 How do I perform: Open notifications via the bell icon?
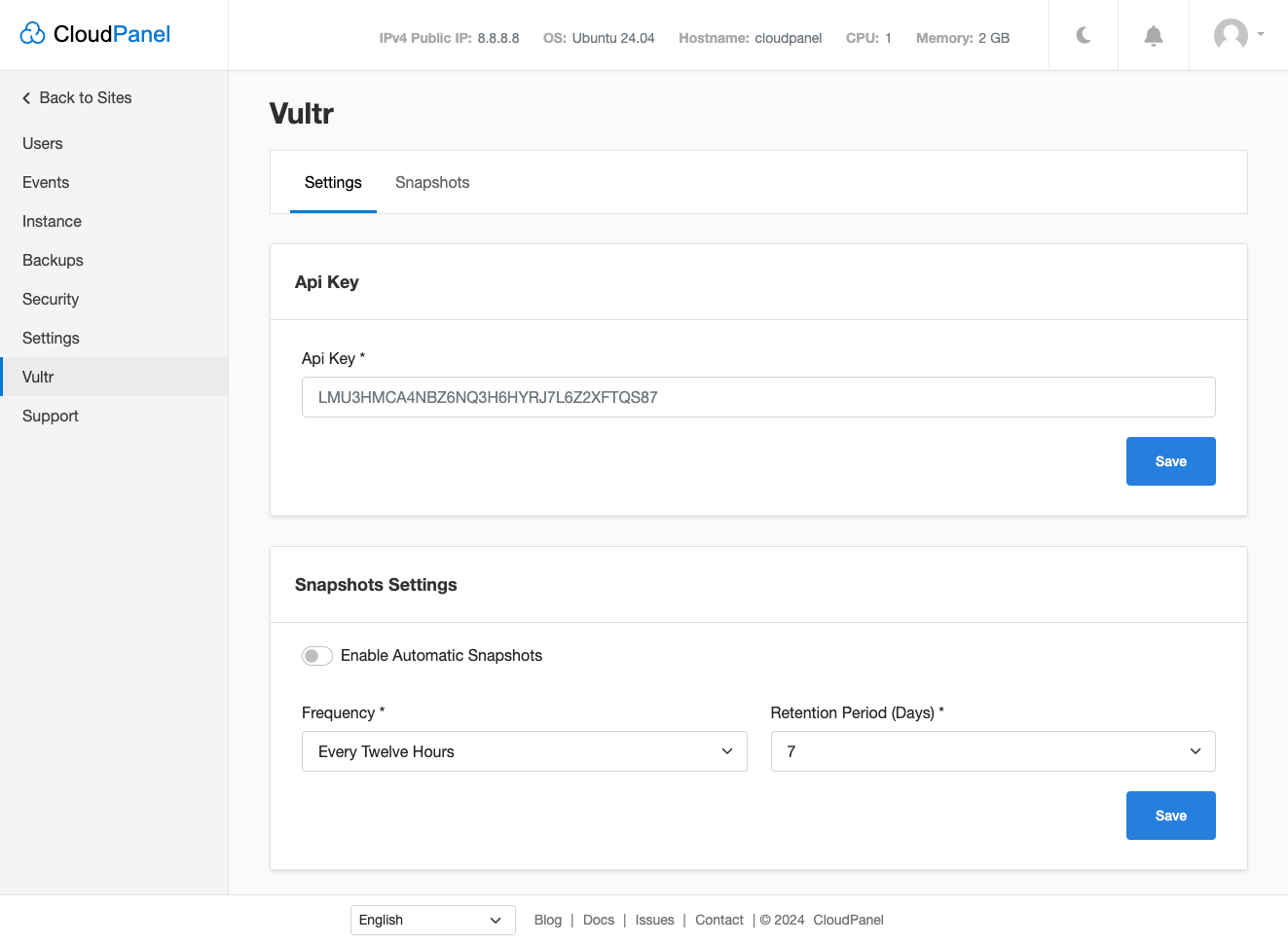pyautogui.click(x=1154, y=36)
